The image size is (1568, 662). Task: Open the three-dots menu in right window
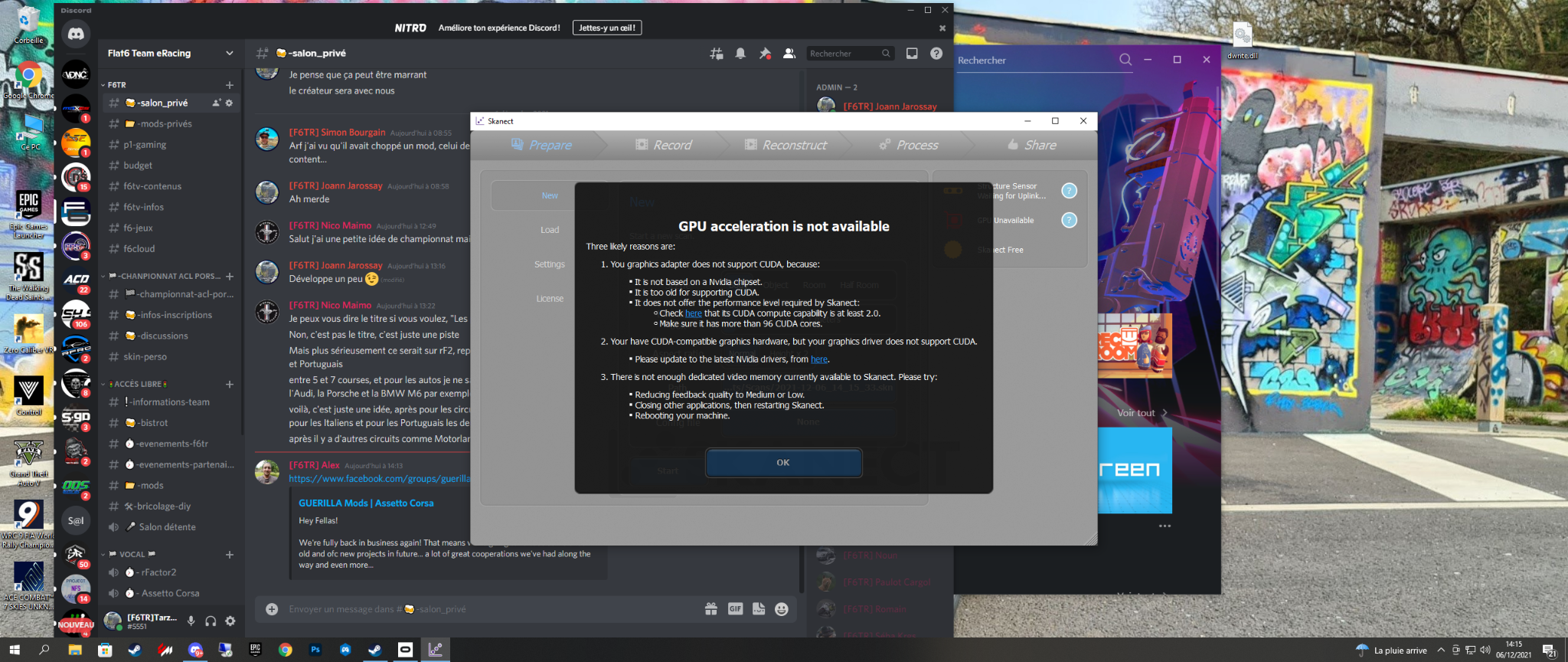coord(1165,526)
